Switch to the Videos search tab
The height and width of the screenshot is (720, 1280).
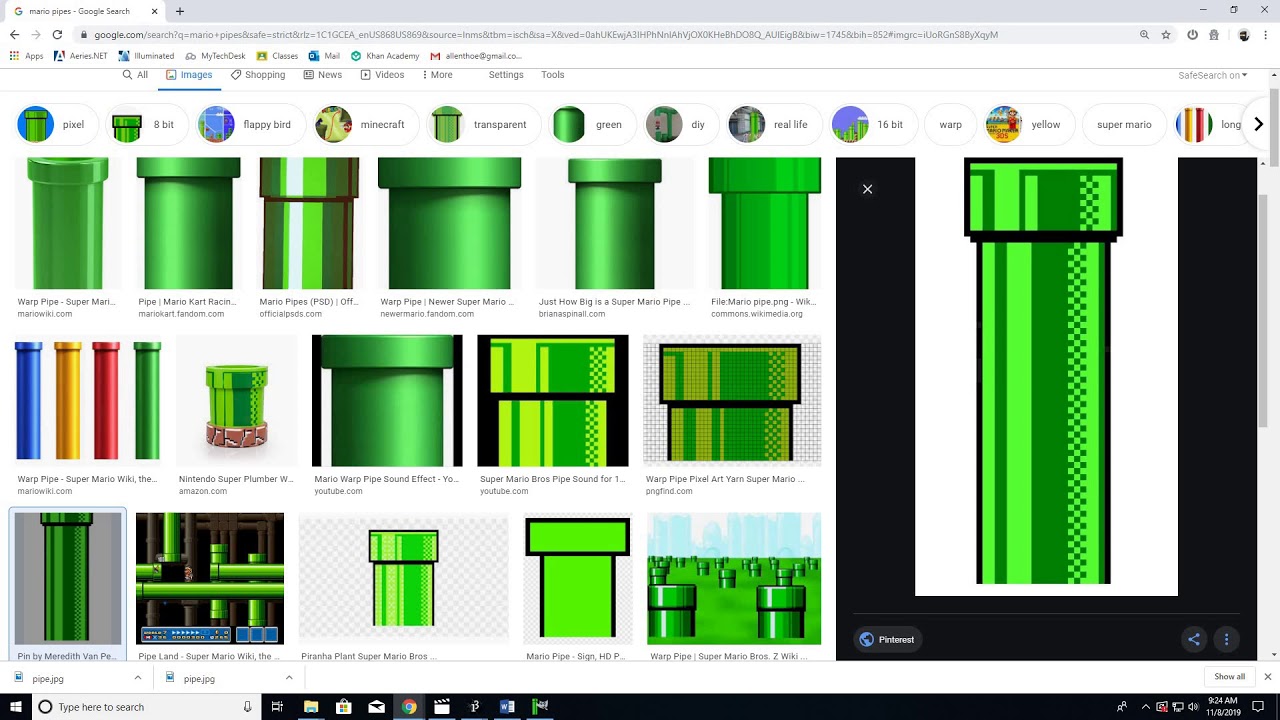click(x=382, y=75)
